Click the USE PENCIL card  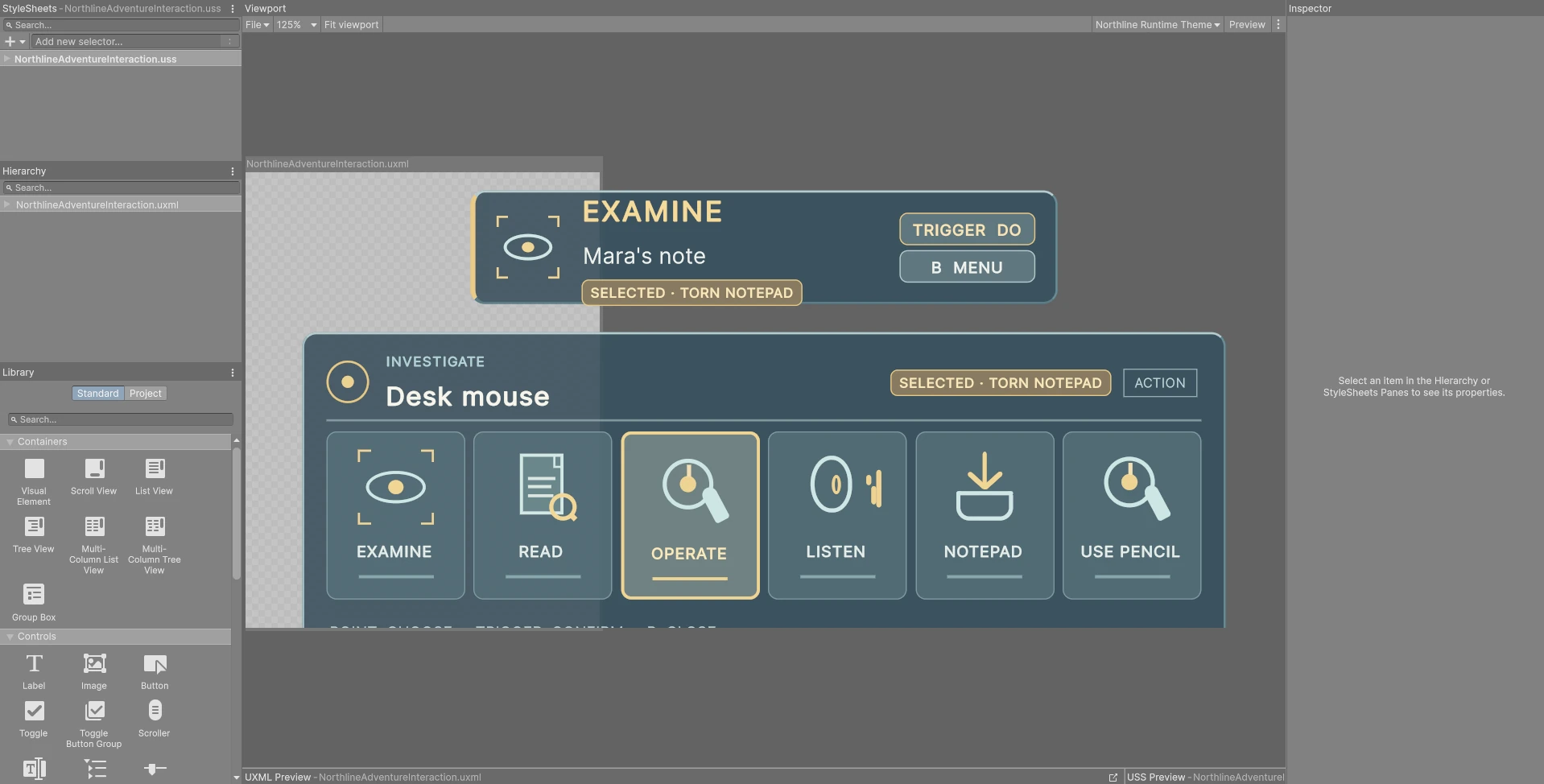click(x=1132, y=515)
